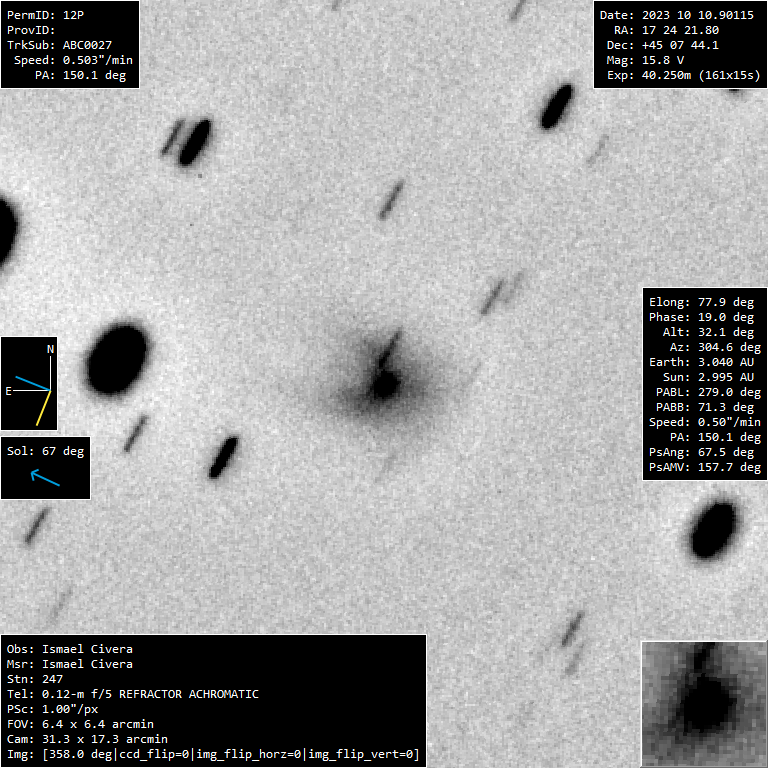Image resolution: width=768 pixels, height=768 pixels.
Task: Click the Sun: 2.995 AU line
Action: click(x=708, y=377)
